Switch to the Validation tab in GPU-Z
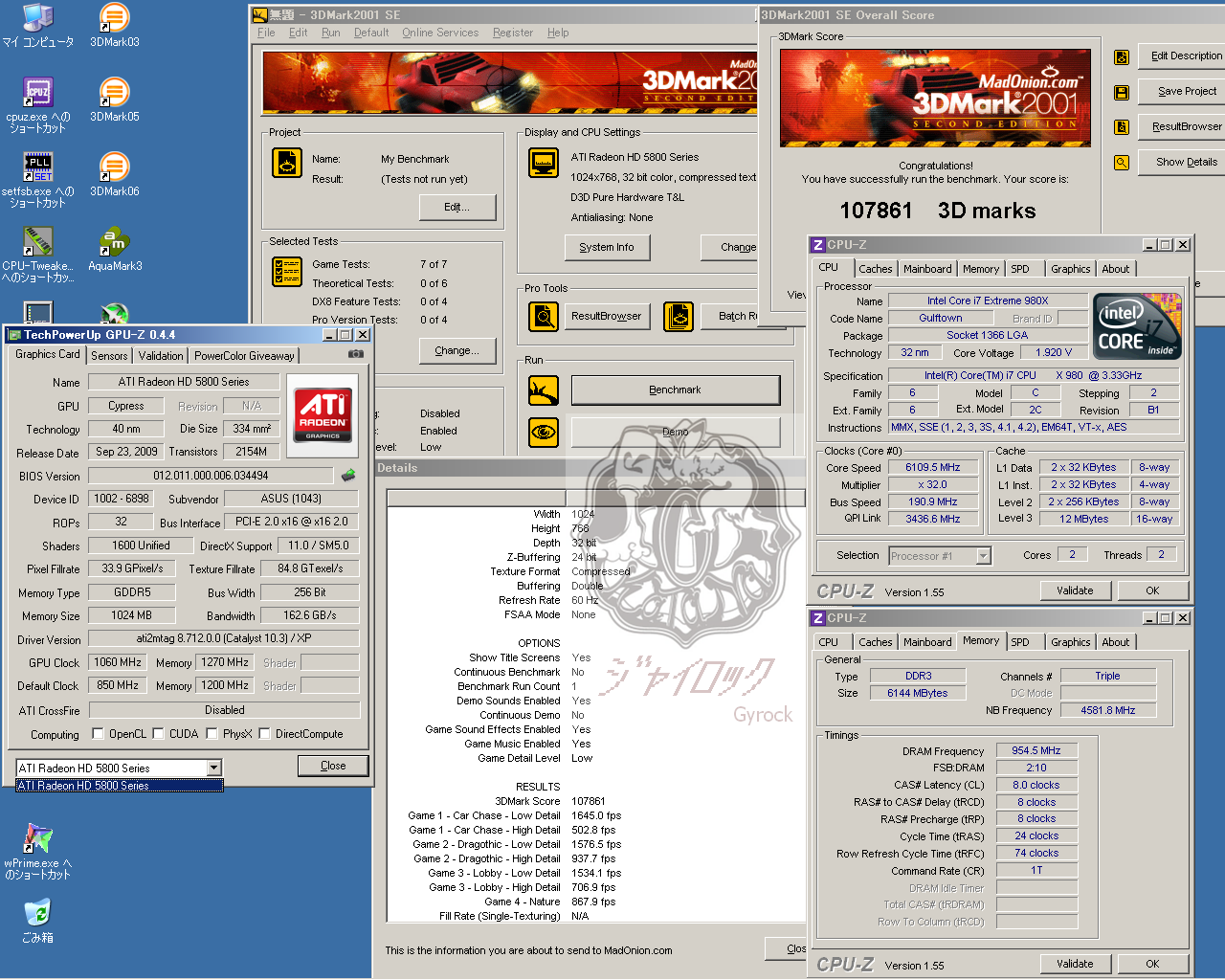This screenshot has height=980, width=1225. pyautogui.click(x=161, y=355)
